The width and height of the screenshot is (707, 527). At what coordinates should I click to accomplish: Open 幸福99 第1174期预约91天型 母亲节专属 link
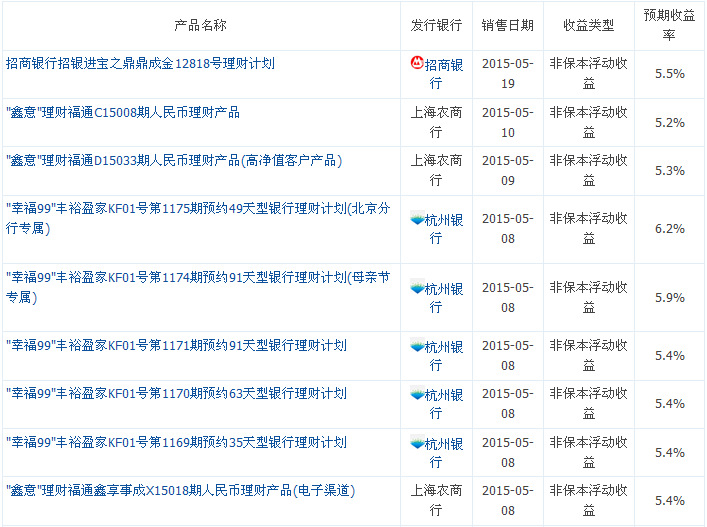(x=198, y=287)
